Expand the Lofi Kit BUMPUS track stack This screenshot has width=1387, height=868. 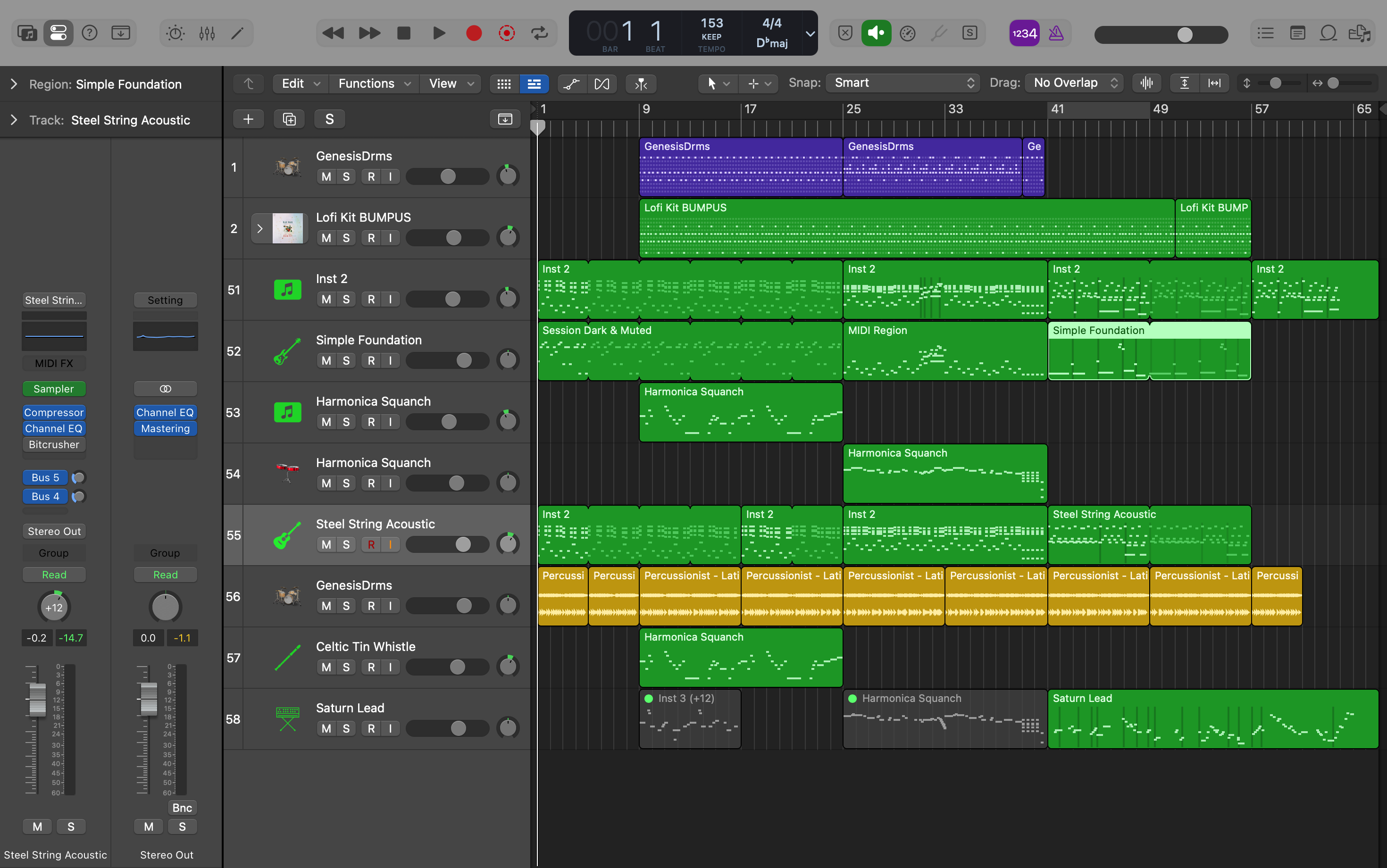click(x=259, y=228)
